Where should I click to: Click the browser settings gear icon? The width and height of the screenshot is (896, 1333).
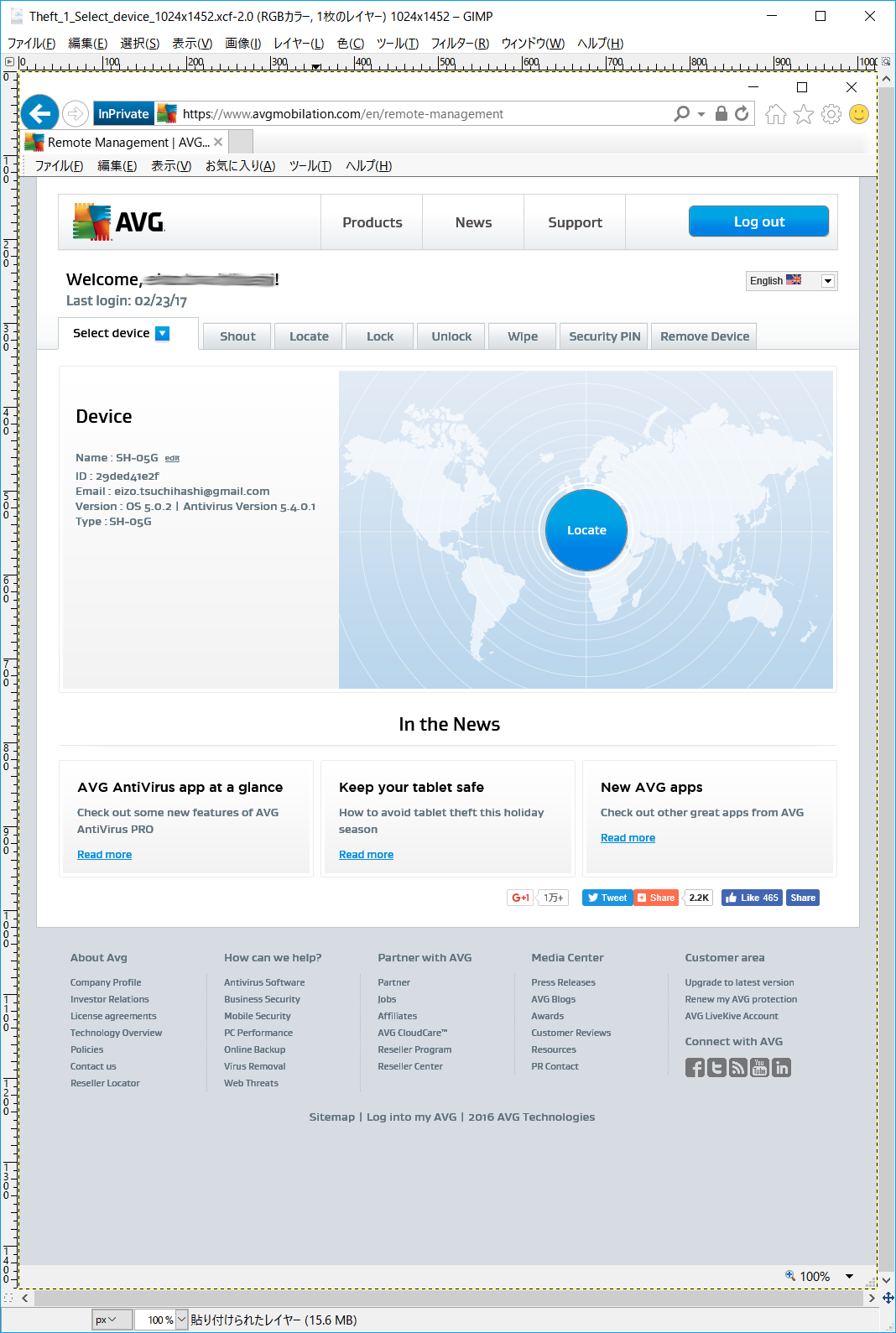coord(831,114)
